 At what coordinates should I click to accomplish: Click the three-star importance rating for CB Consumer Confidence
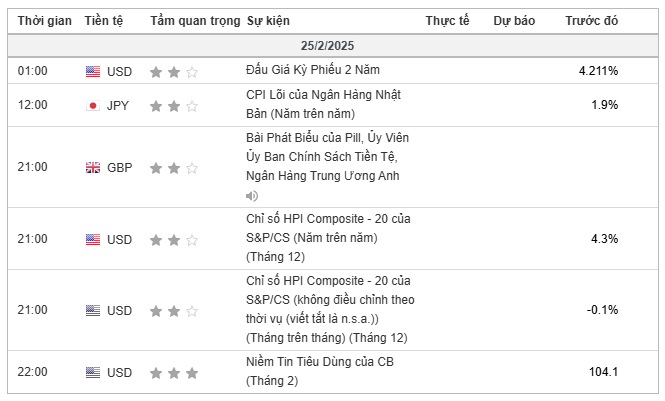pyautogui.click(x=174, y=373)
